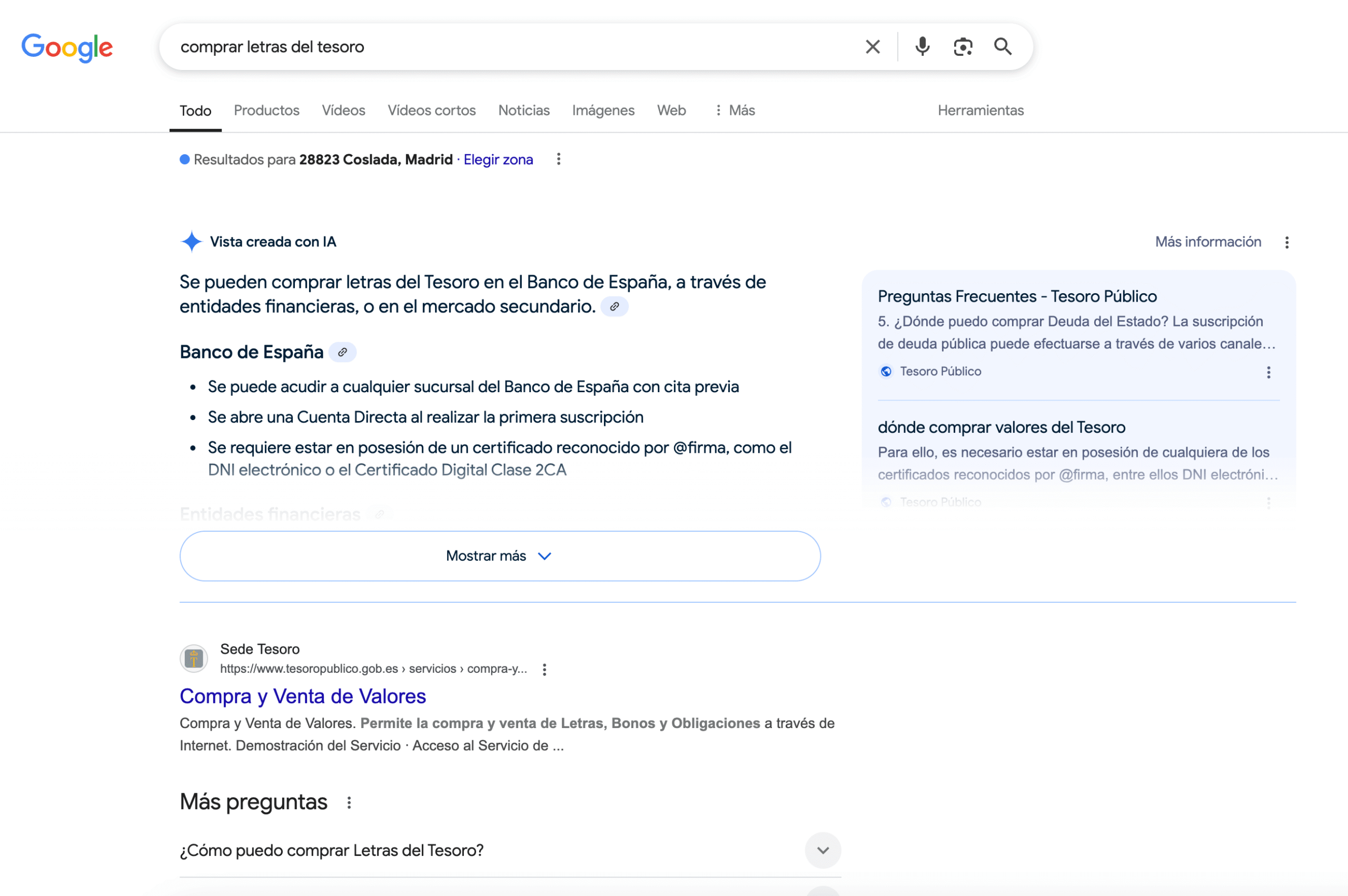1348x896 pixels.
Task: Expand question ¿Cómo puedo comprar Letras del Tesoro?
Action: pyautogui.click(x=822, y=850)
